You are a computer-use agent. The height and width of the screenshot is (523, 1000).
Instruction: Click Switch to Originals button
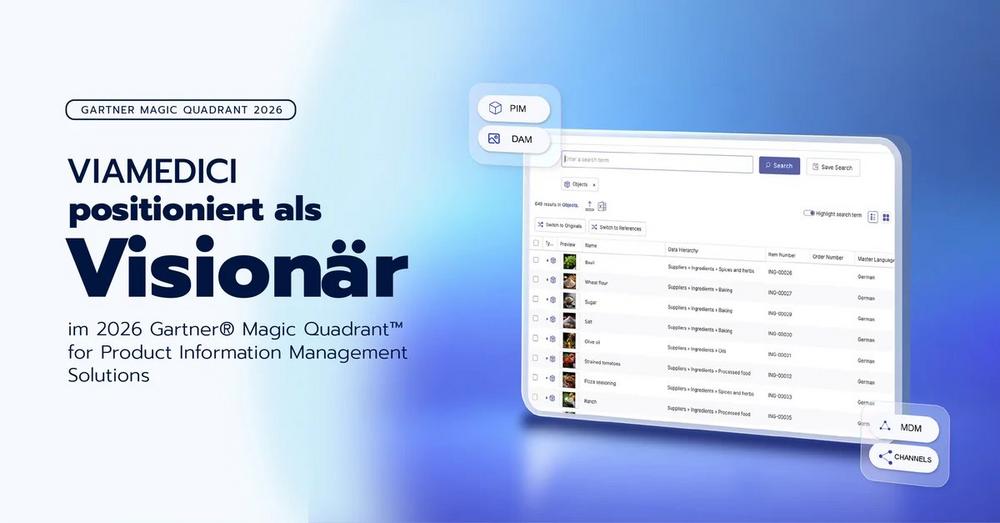pos(560,225)
